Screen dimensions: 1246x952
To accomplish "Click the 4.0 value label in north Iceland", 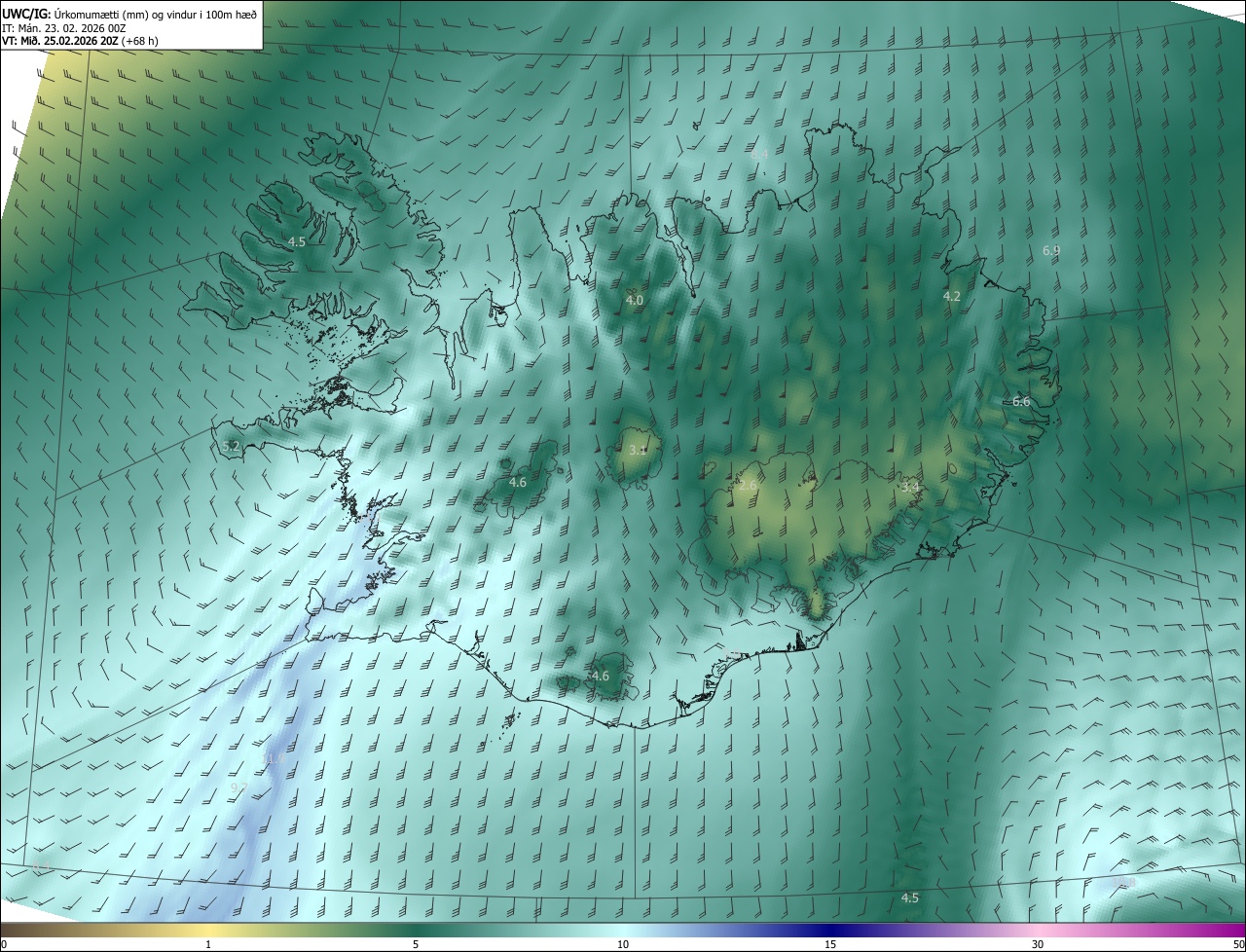I will 635,300.
